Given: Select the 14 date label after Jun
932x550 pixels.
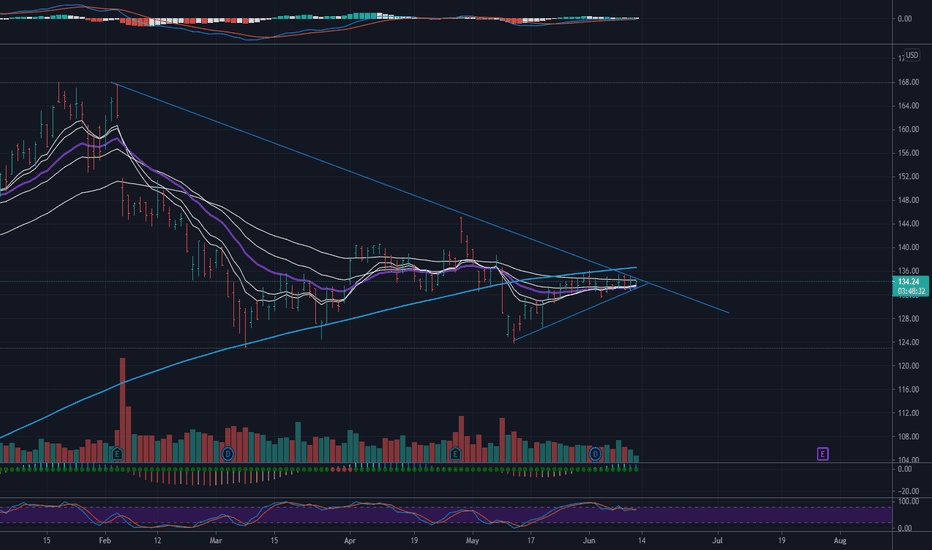Looking at the screenshot, I should 642,540.
